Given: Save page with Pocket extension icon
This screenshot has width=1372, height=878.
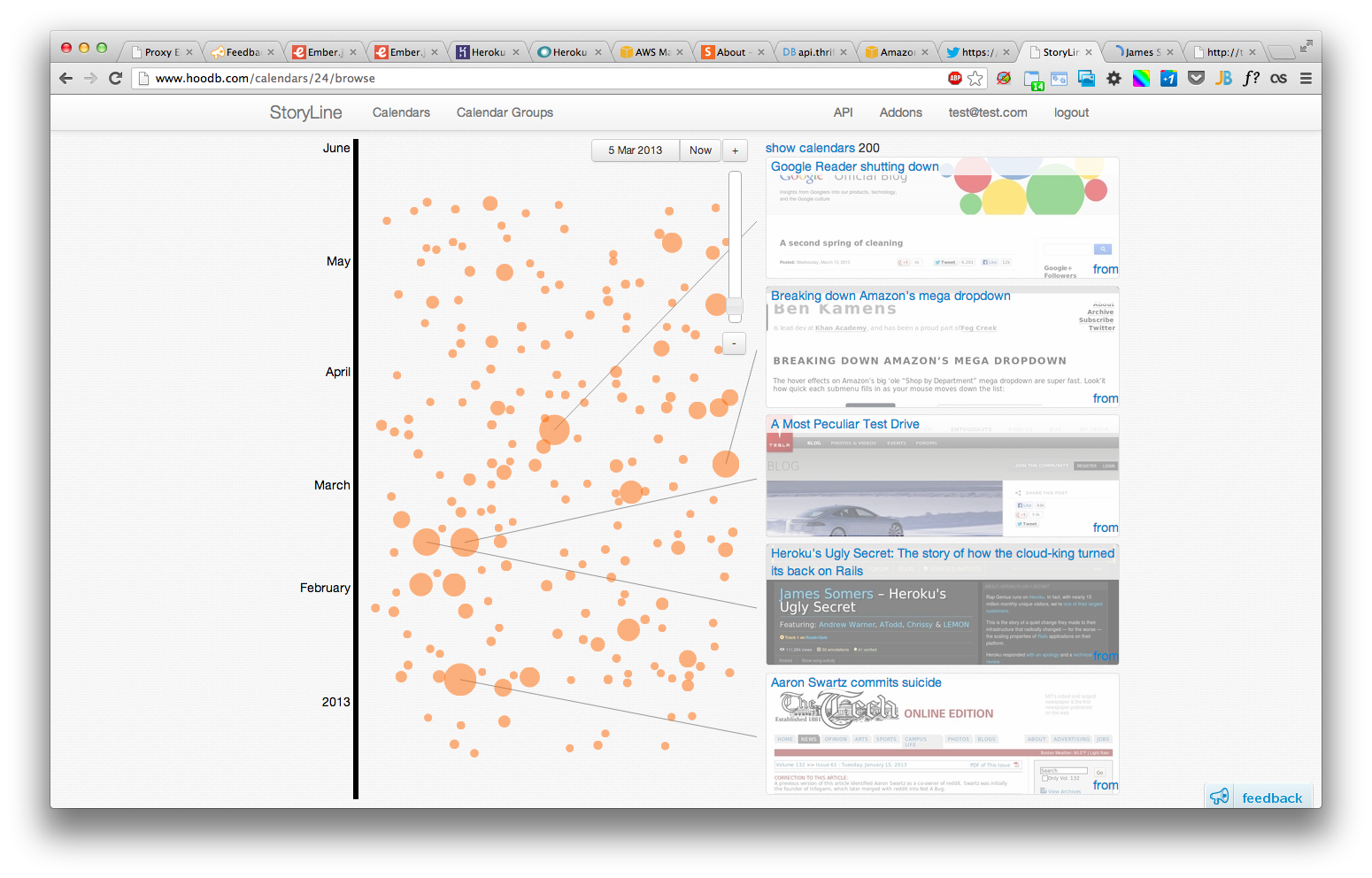Looking at the screenshot, I should click(x=1196, y=78).
